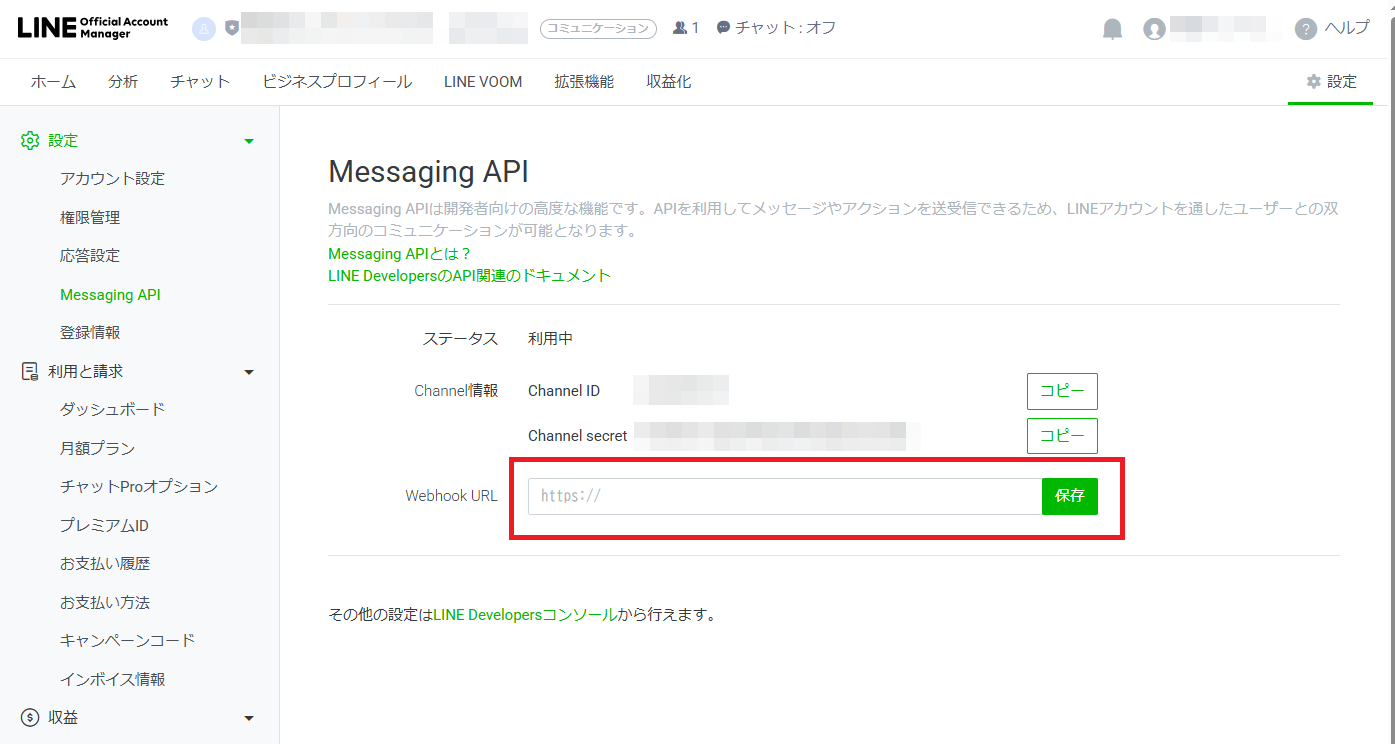Collapse the 利用と請求 sidebar section

click(x=249, y=372)
